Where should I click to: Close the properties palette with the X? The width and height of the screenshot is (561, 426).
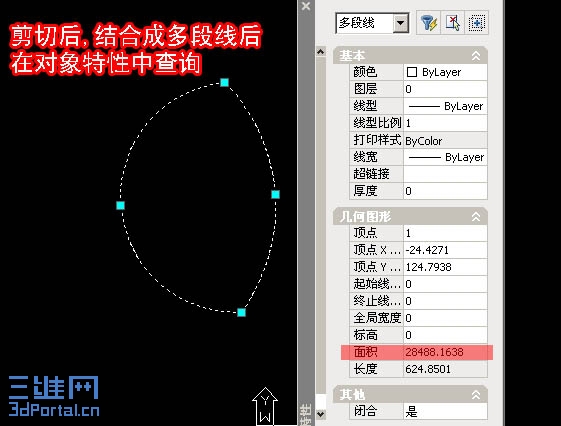pyautogui.click(x=306, y=6)
